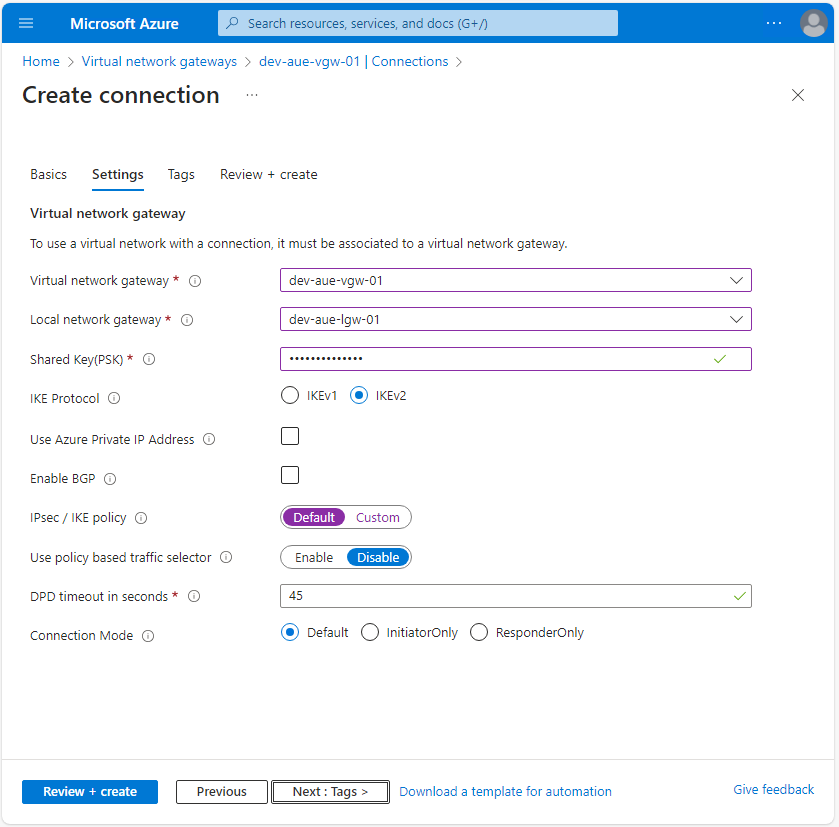The width and height of the screenshot is (839, 827).
Task: Click the Download a template for automation link
Action: point(505,791)
